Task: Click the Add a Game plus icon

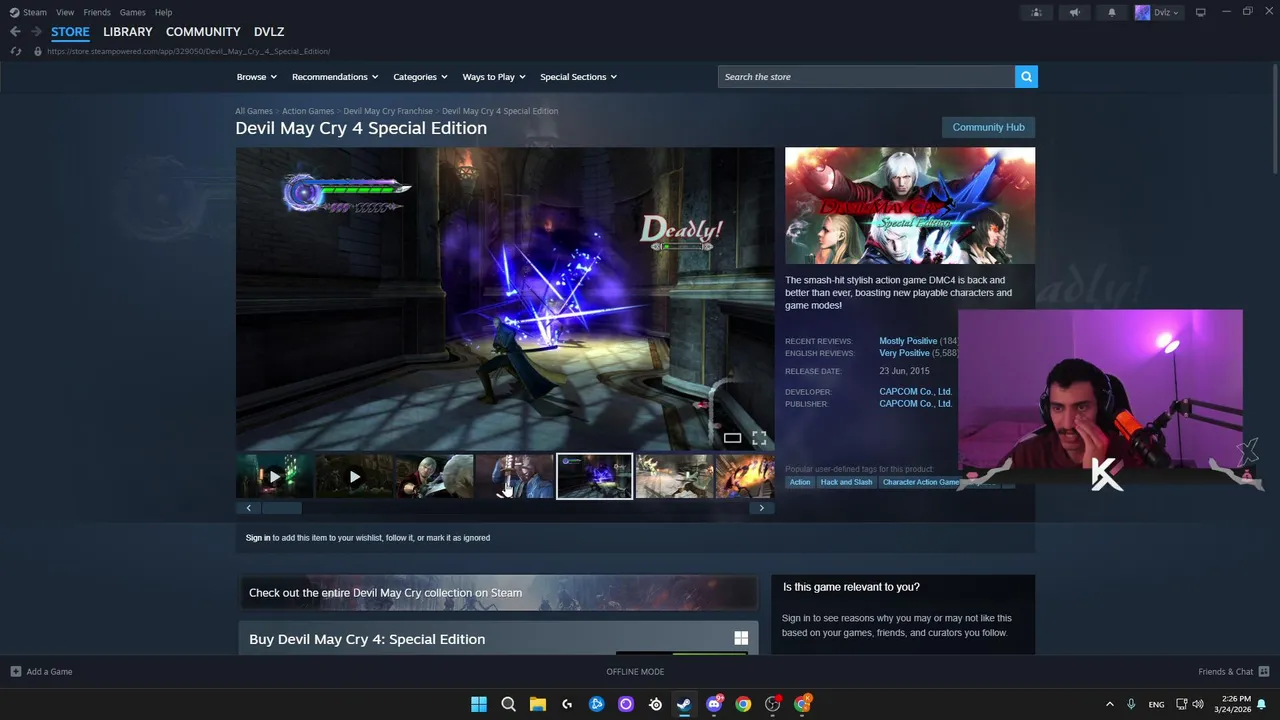Action: 15,672
